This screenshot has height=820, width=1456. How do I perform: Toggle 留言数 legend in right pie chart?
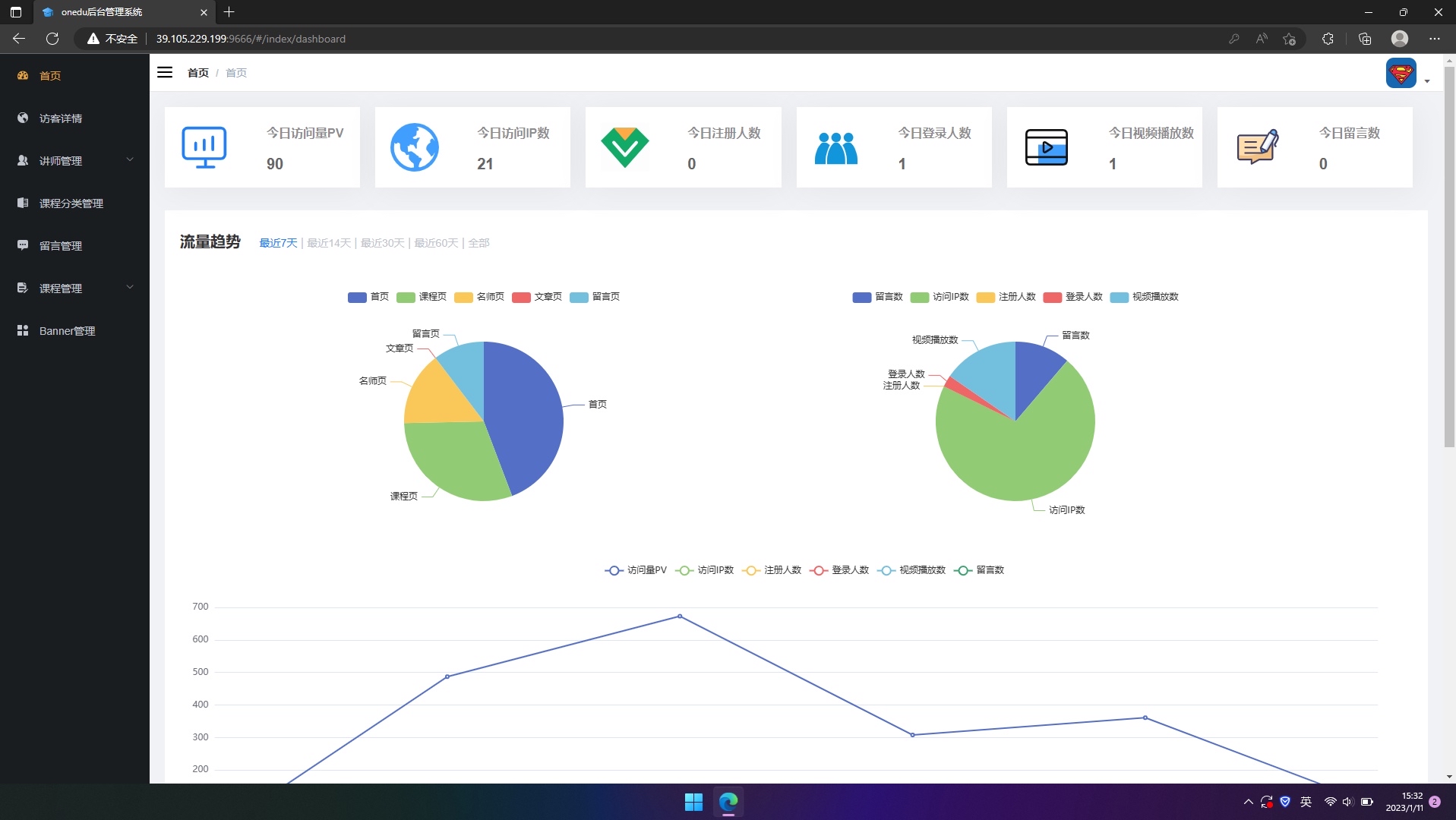(877, 297)
